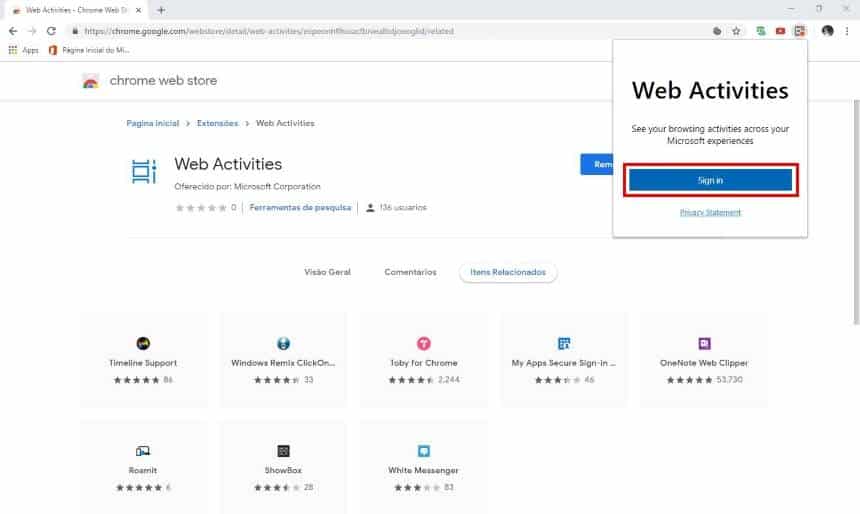Screen dimensions: 860x514
Task: Switch to the Visão Geral tab
Action: (327, 272)
